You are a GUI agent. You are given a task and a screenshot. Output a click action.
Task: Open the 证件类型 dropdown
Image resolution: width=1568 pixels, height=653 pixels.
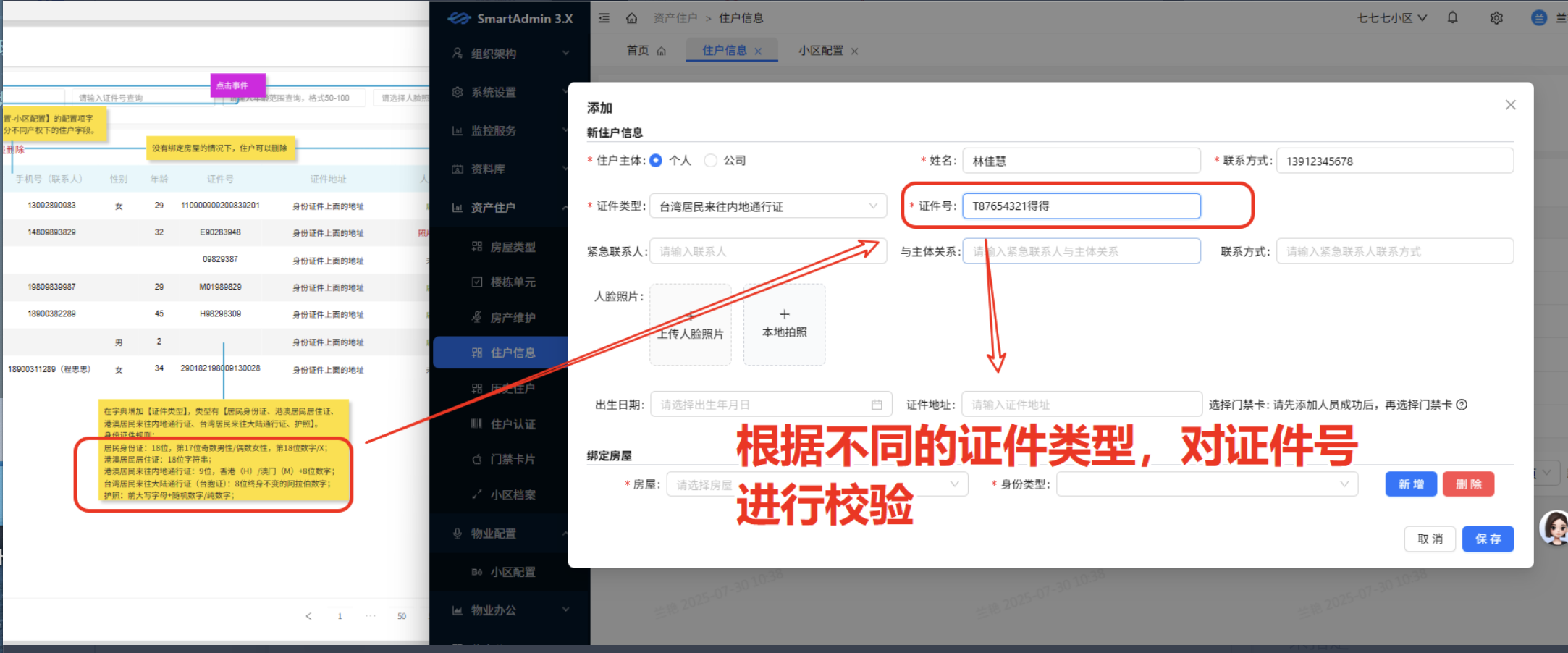click(767, 206)
